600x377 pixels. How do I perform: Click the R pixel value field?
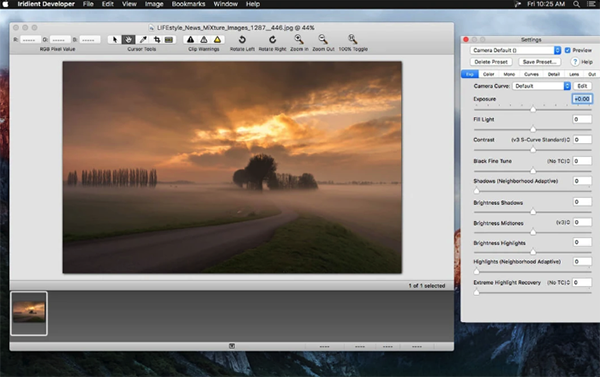click(30, 40)
